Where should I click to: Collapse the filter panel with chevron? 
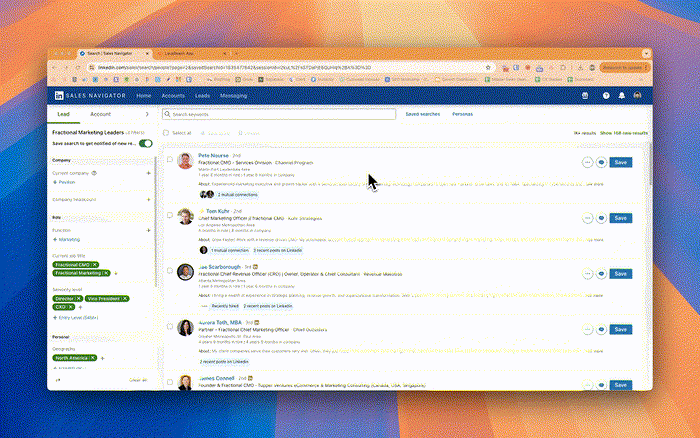(147, 114)
